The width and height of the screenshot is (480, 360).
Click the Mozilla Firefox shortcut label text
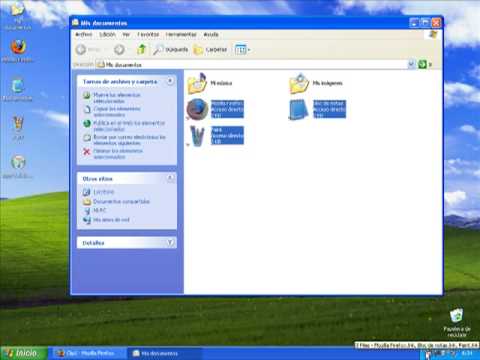(x=227, y=109)
